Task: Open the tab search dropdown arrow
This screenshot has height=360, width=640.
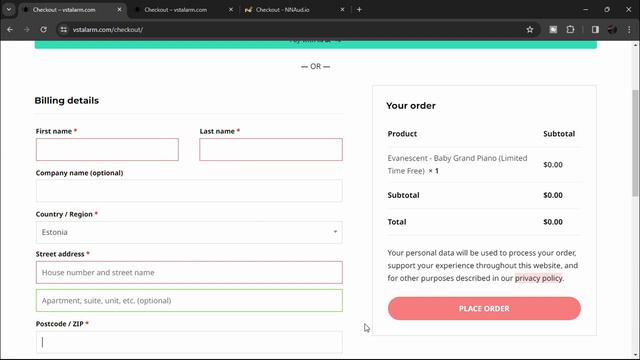Action: click(x=9, y=9)
